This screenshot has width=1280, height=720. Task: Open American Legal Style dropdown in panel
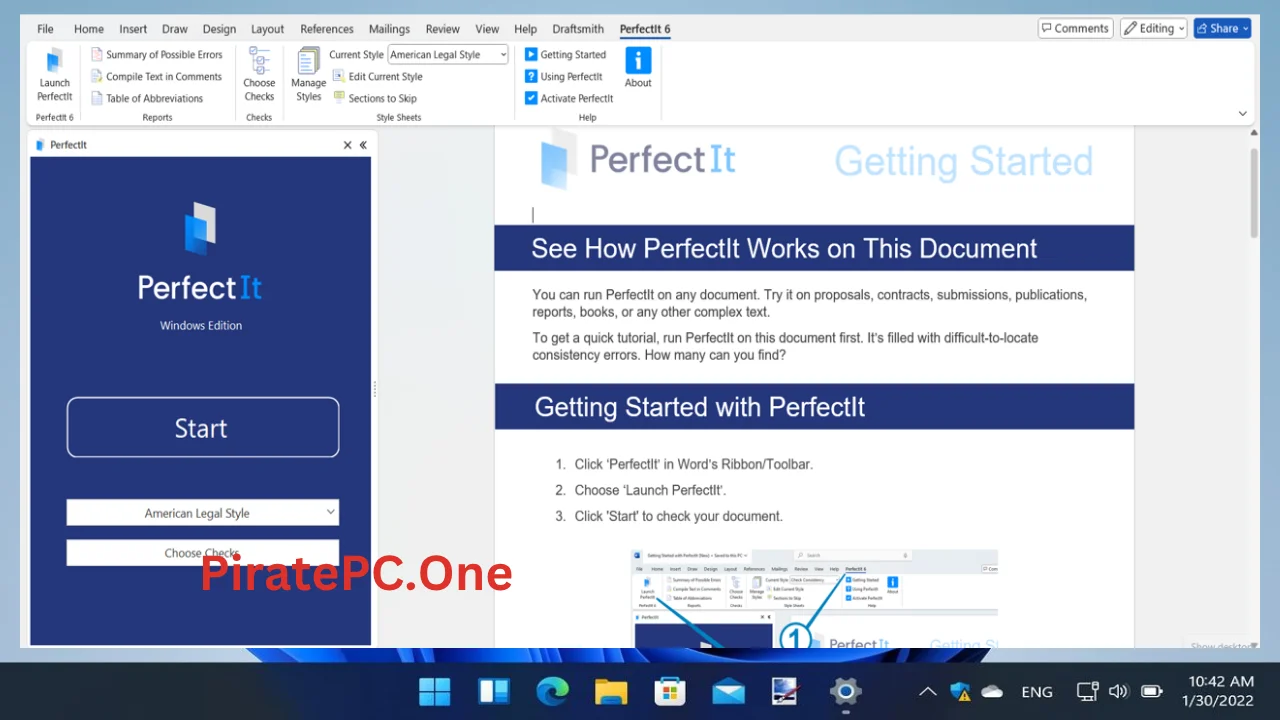click(x=203, y=513)
